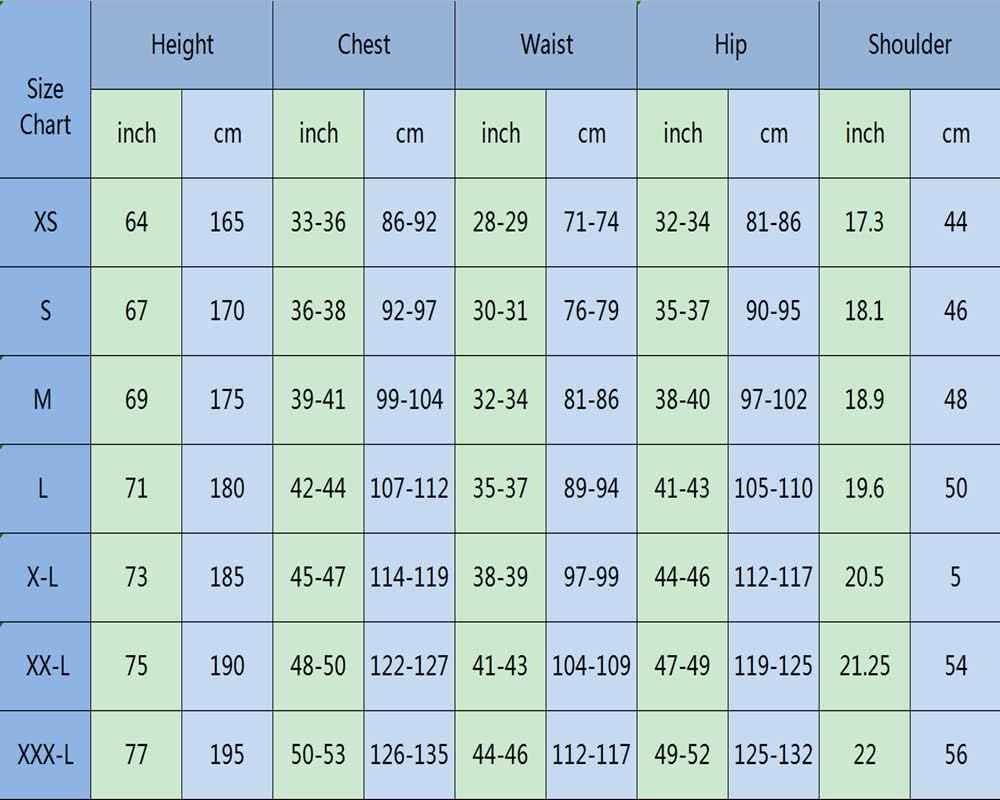Select the 50-53 chest inch cell
This screenshot has height=800, width=1000.
(318, 755)
